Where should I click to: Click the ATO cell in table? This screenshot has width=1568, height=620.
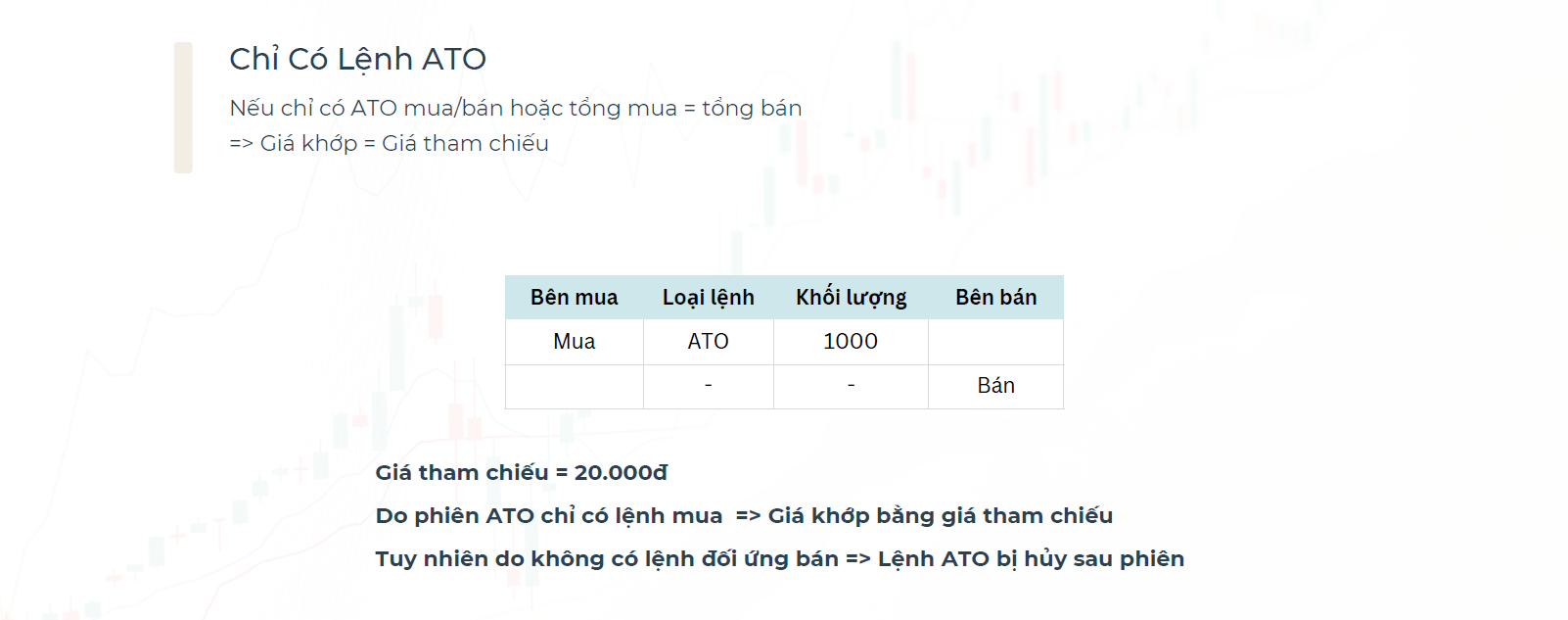pyautogui.click(x=709, y=342)
